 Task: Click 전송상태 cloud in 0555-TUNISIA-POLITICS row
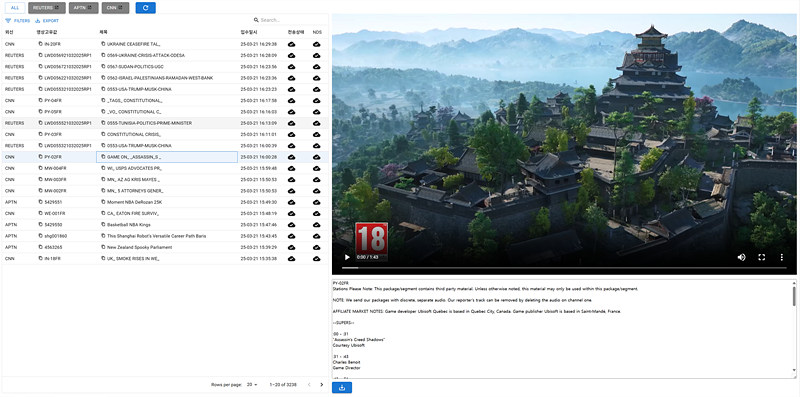point(291,123)
